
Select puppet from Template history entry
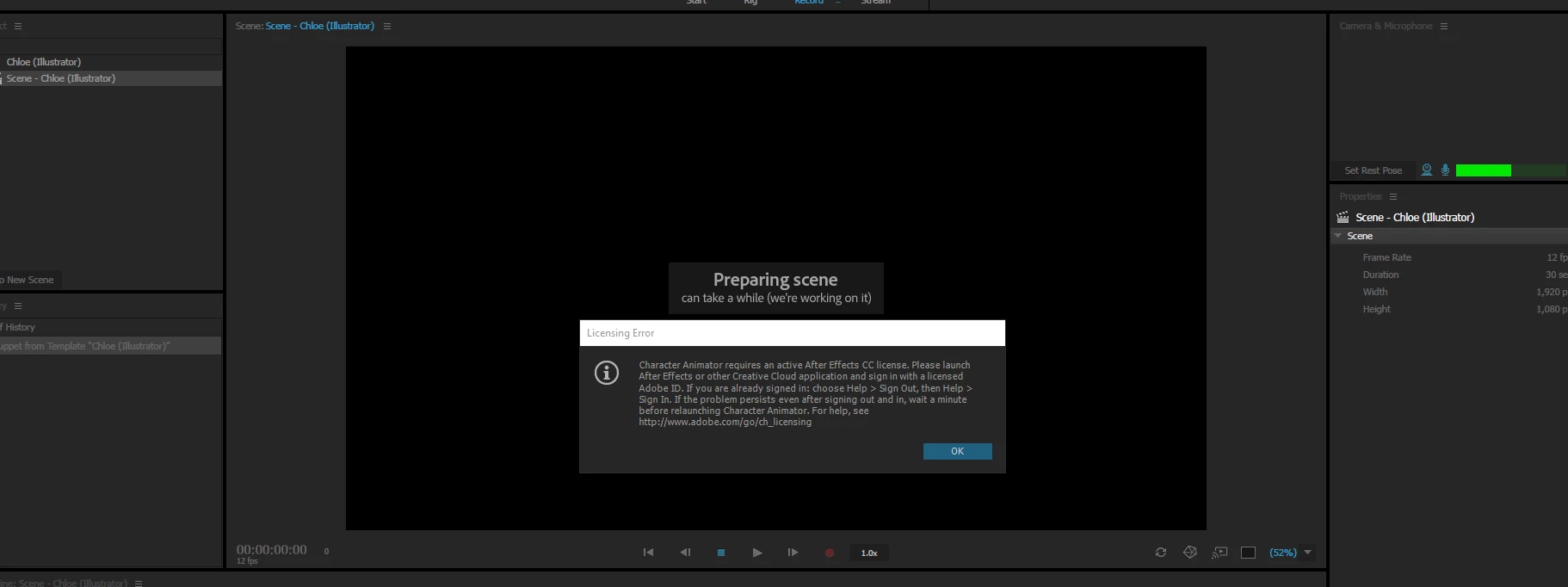pos(111,346)
